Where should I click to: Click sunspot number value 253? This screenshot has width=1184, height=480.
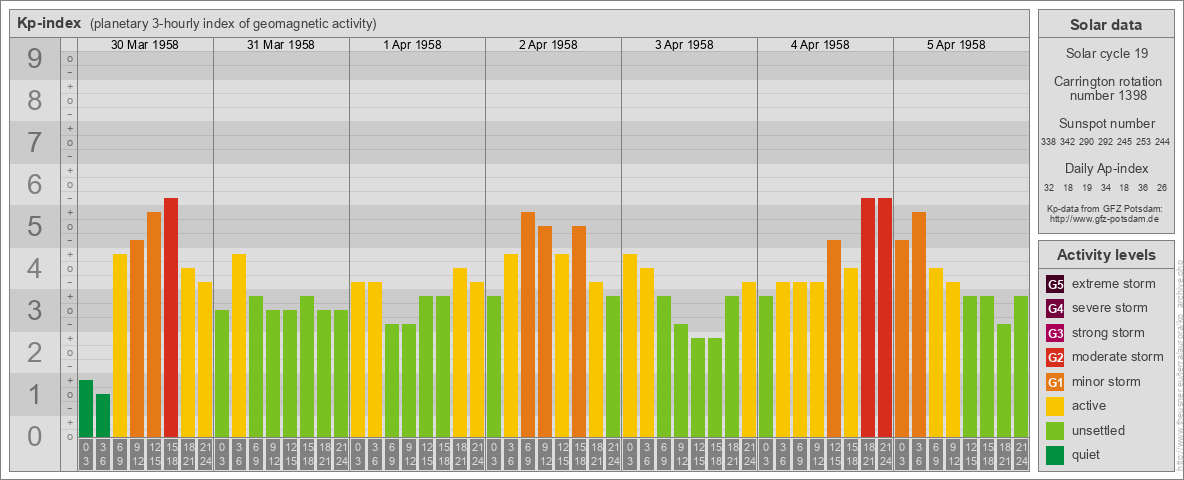1145,142
